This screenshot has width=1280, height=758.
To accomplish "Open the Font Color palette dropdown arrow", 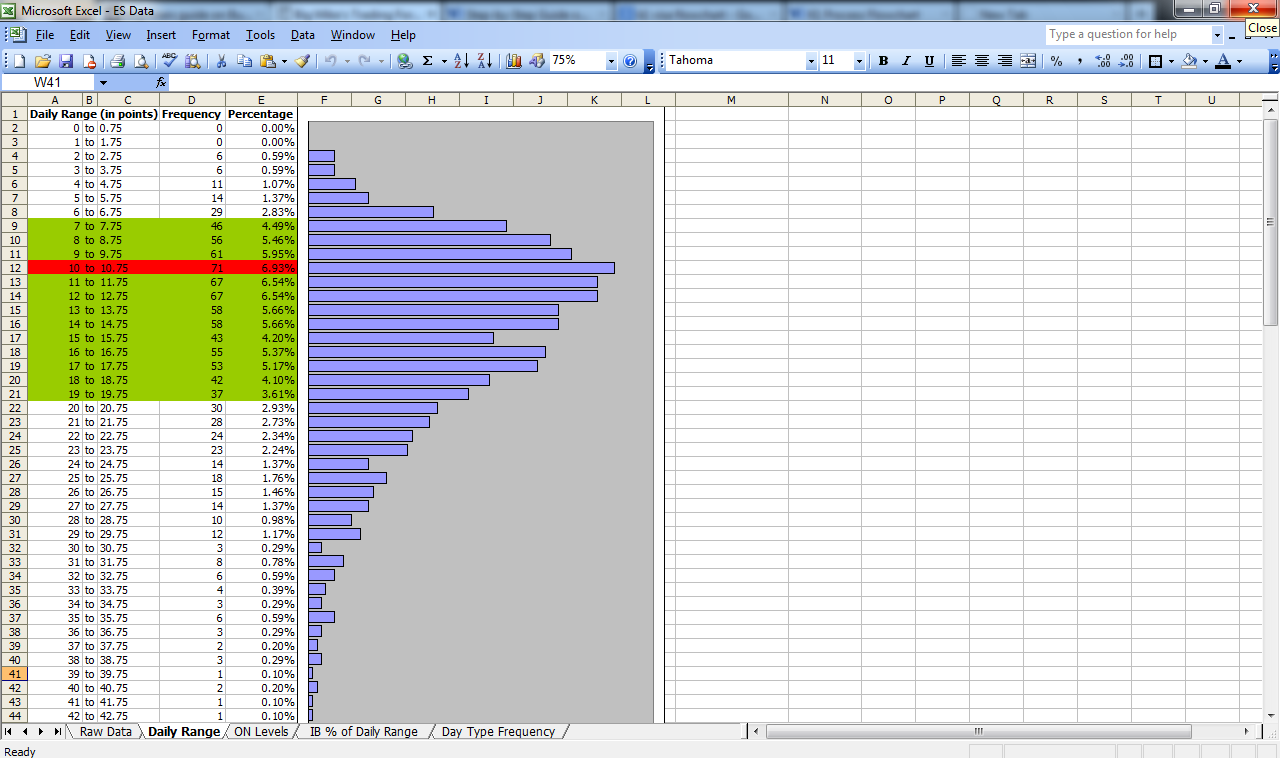I will (1239, 61).
